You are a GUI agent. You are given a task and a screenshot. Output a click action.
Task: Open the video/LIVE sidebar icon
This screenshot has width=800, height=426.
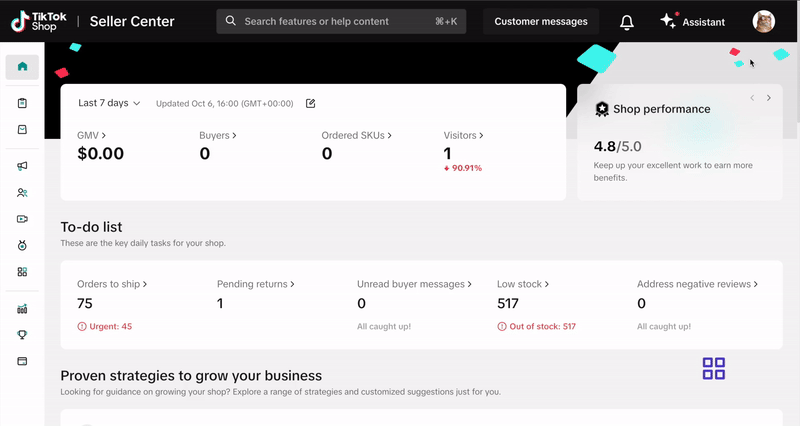[x=22, y=219]
